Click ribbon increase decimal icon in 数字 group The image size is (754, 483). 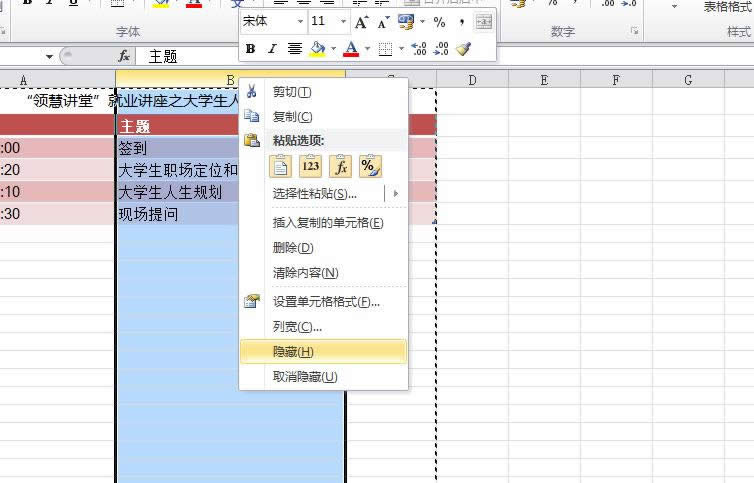[607, 4]
